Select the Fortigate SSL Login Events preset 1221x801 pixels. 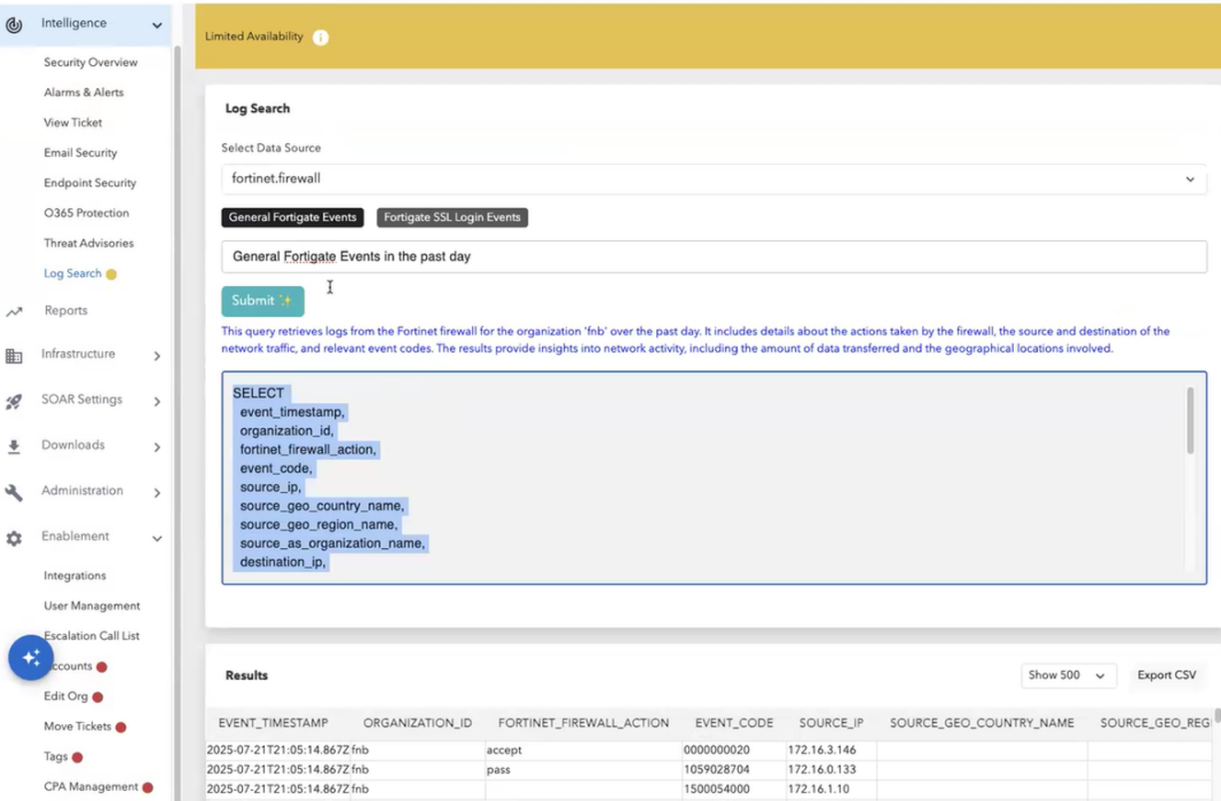coord(452,217)
